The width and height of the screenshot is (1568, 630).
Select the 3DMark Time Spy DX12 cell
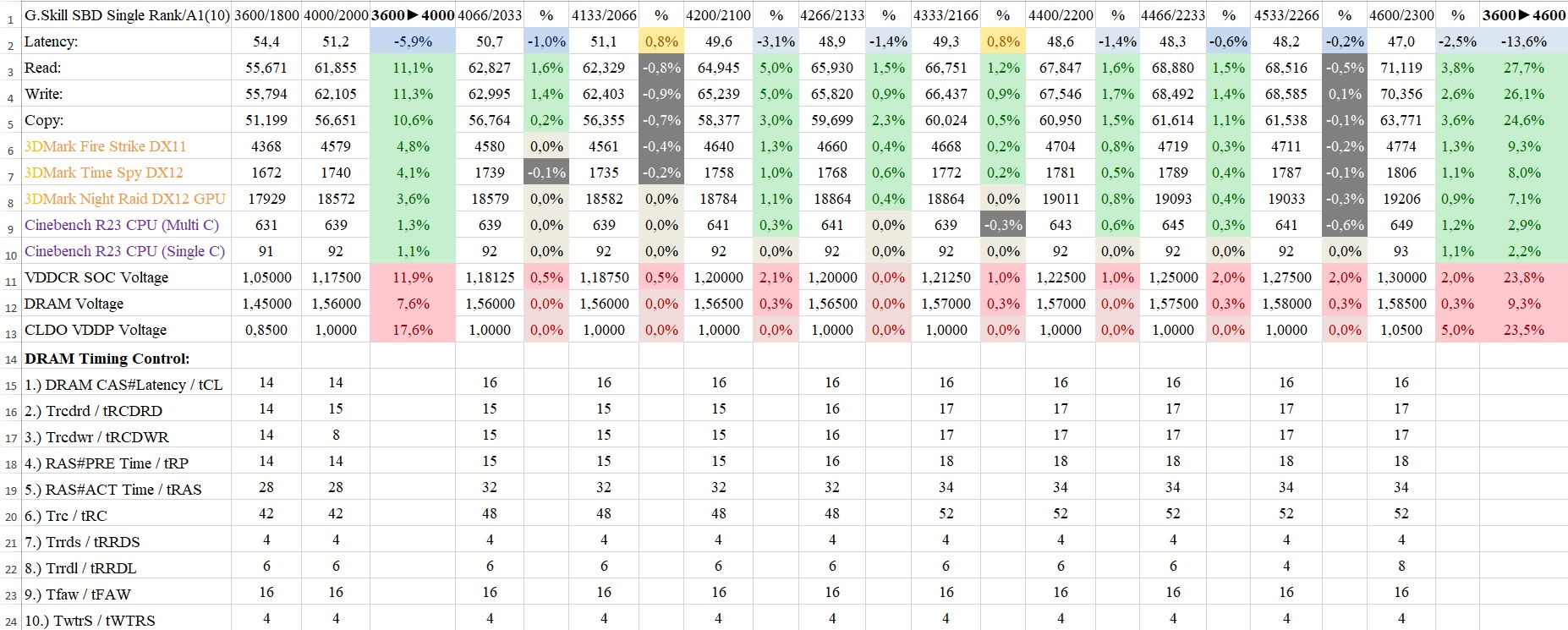click(x=104, y=173)
